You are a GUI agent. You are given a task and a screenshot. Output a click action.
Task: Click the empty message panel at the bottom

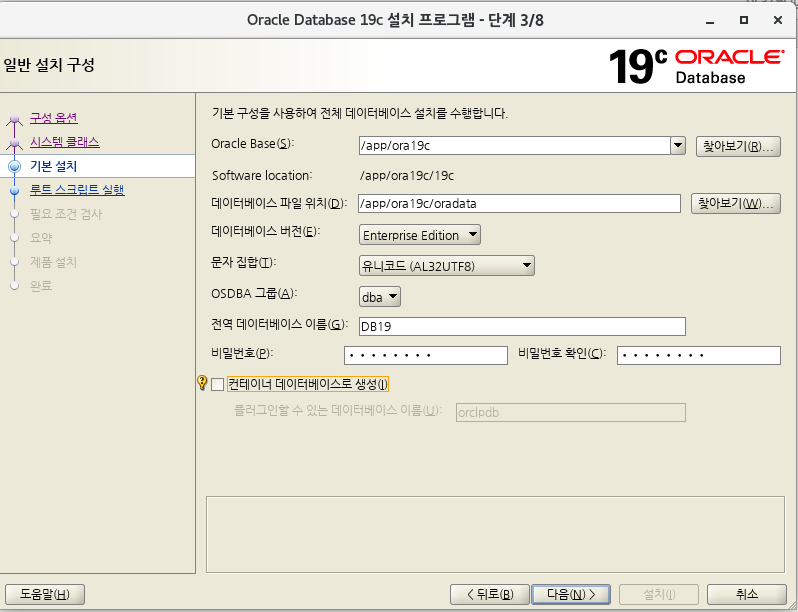point(495,535)
